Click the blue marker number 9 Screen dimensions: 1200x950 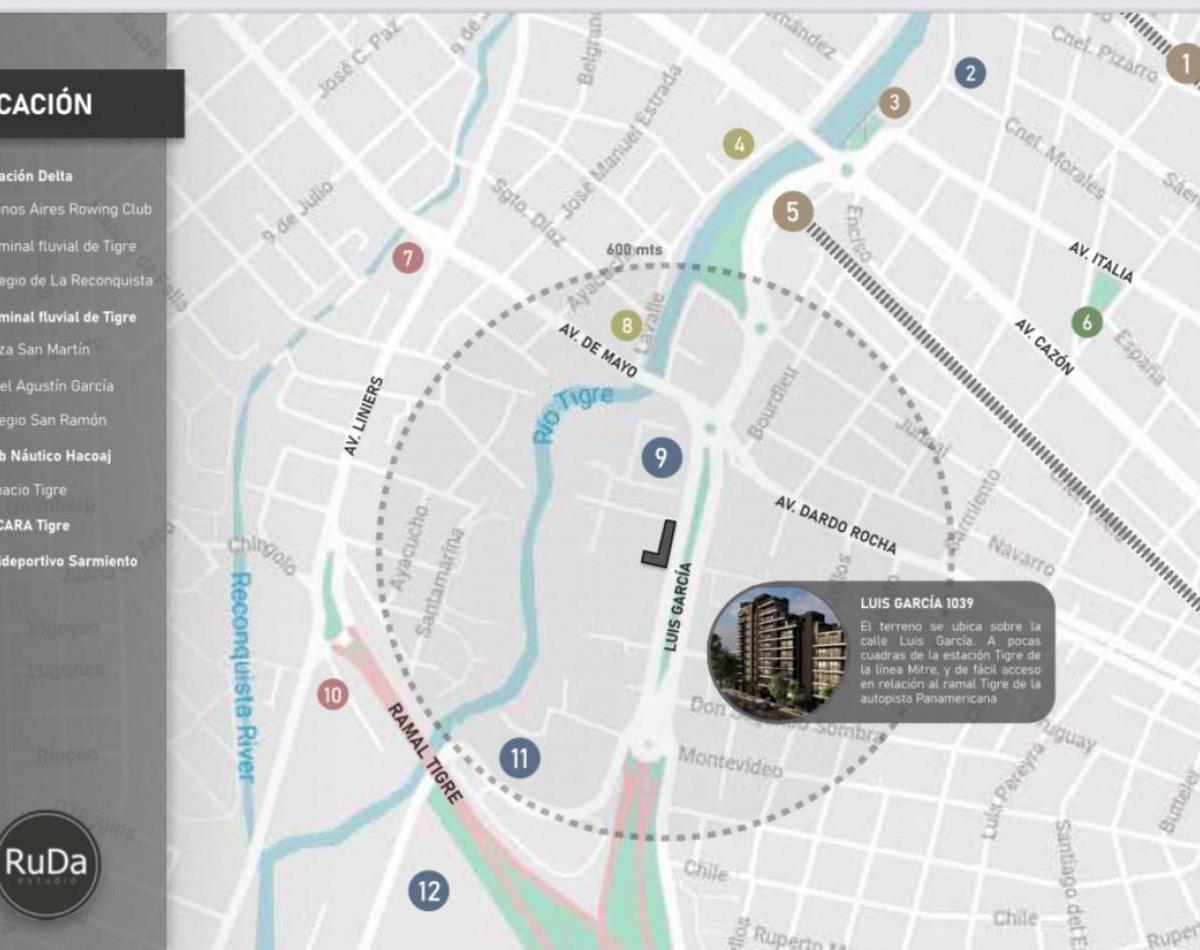click(x=661, y=458)
